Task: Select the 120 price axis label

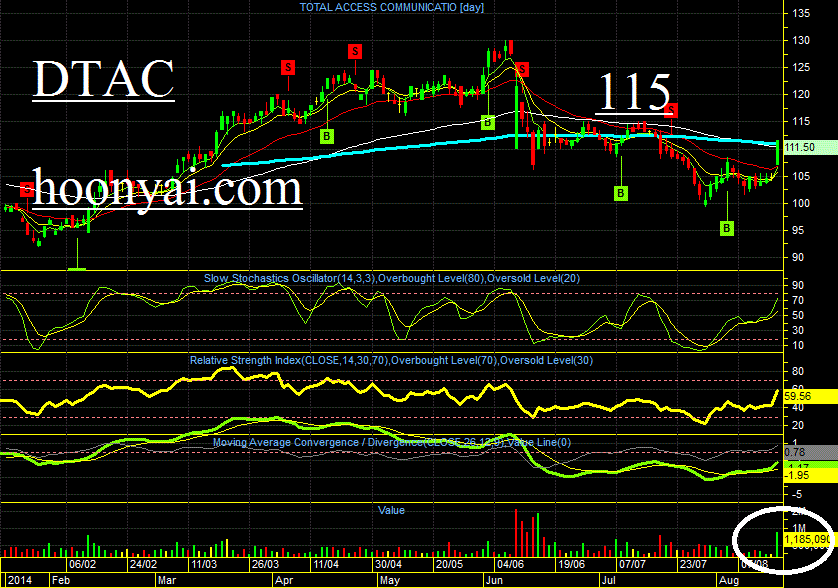Action: [x=801, y=94]
